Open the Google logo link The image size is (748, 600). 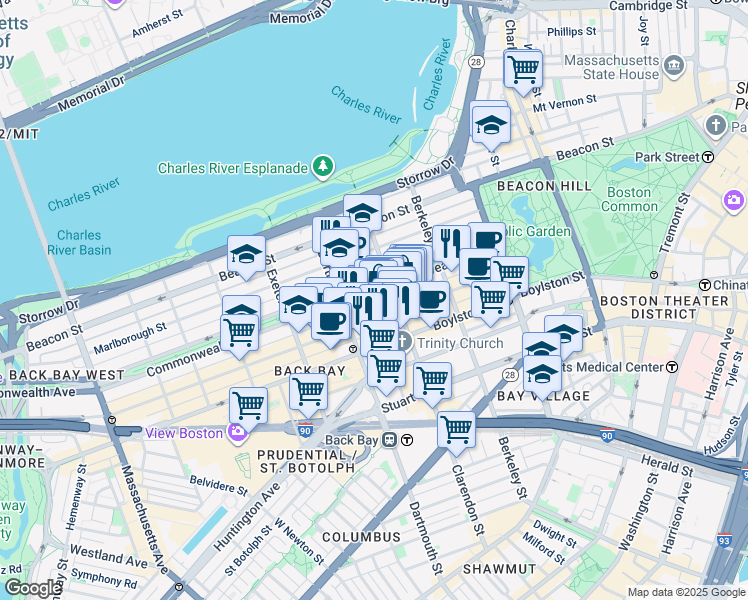(32, 589)
